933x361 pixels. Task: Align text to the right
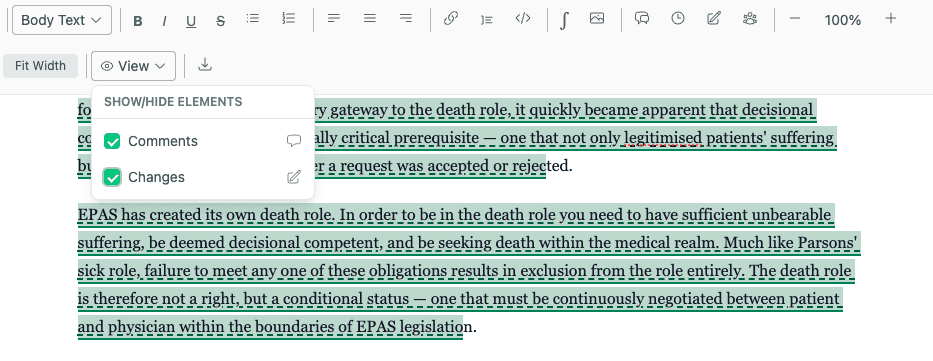[406, 18]
